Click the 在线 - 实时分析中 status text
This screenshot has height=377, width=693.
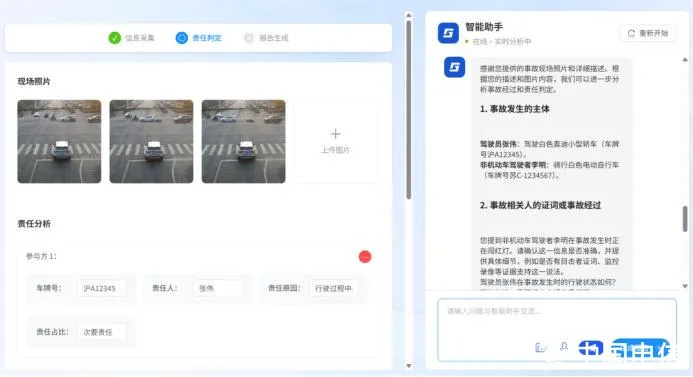point(502,42)
